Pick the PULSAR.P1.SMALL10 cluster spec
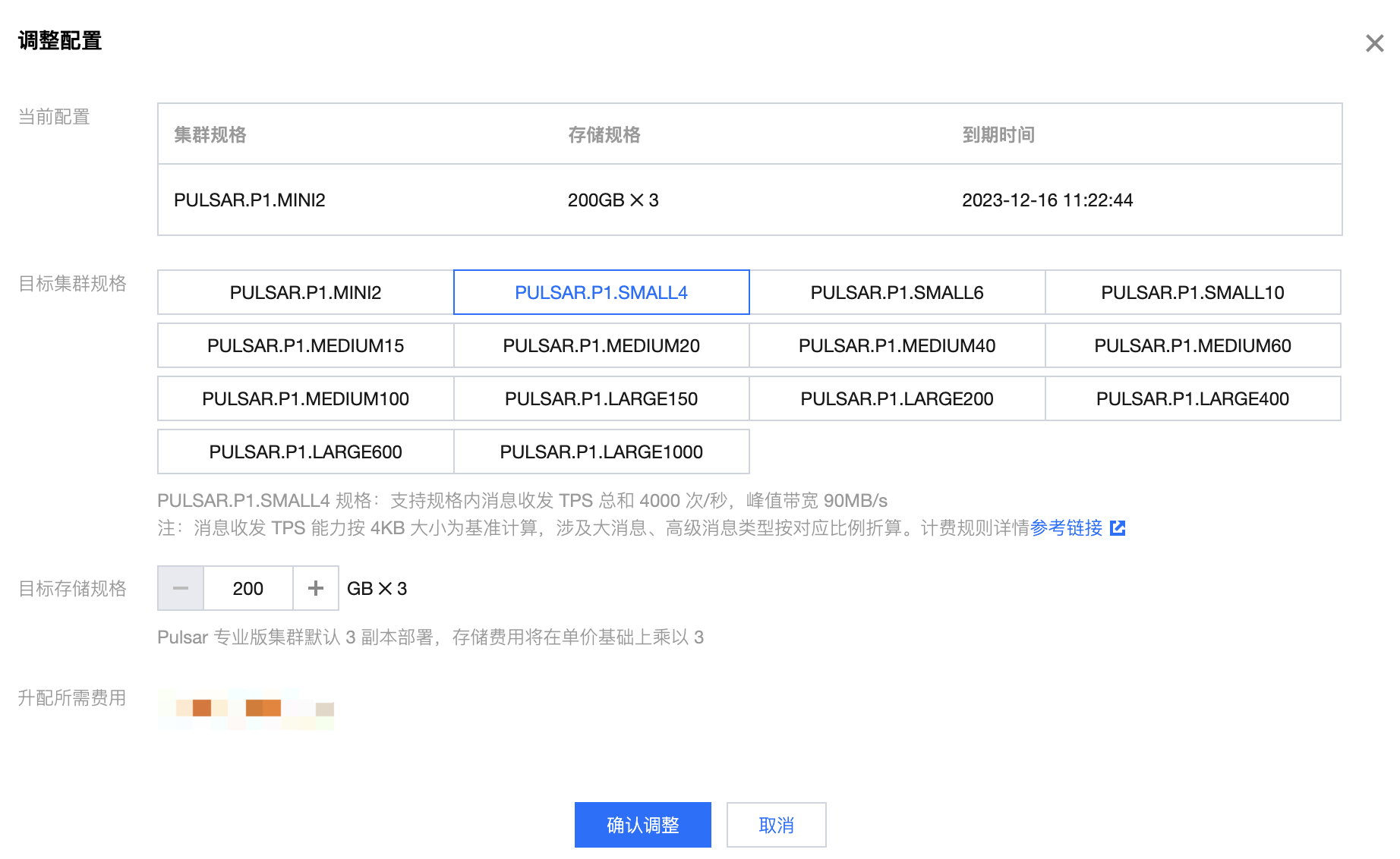This screenshot has height=859, width=1400. pyautogui.click(x=1193, y=292)
